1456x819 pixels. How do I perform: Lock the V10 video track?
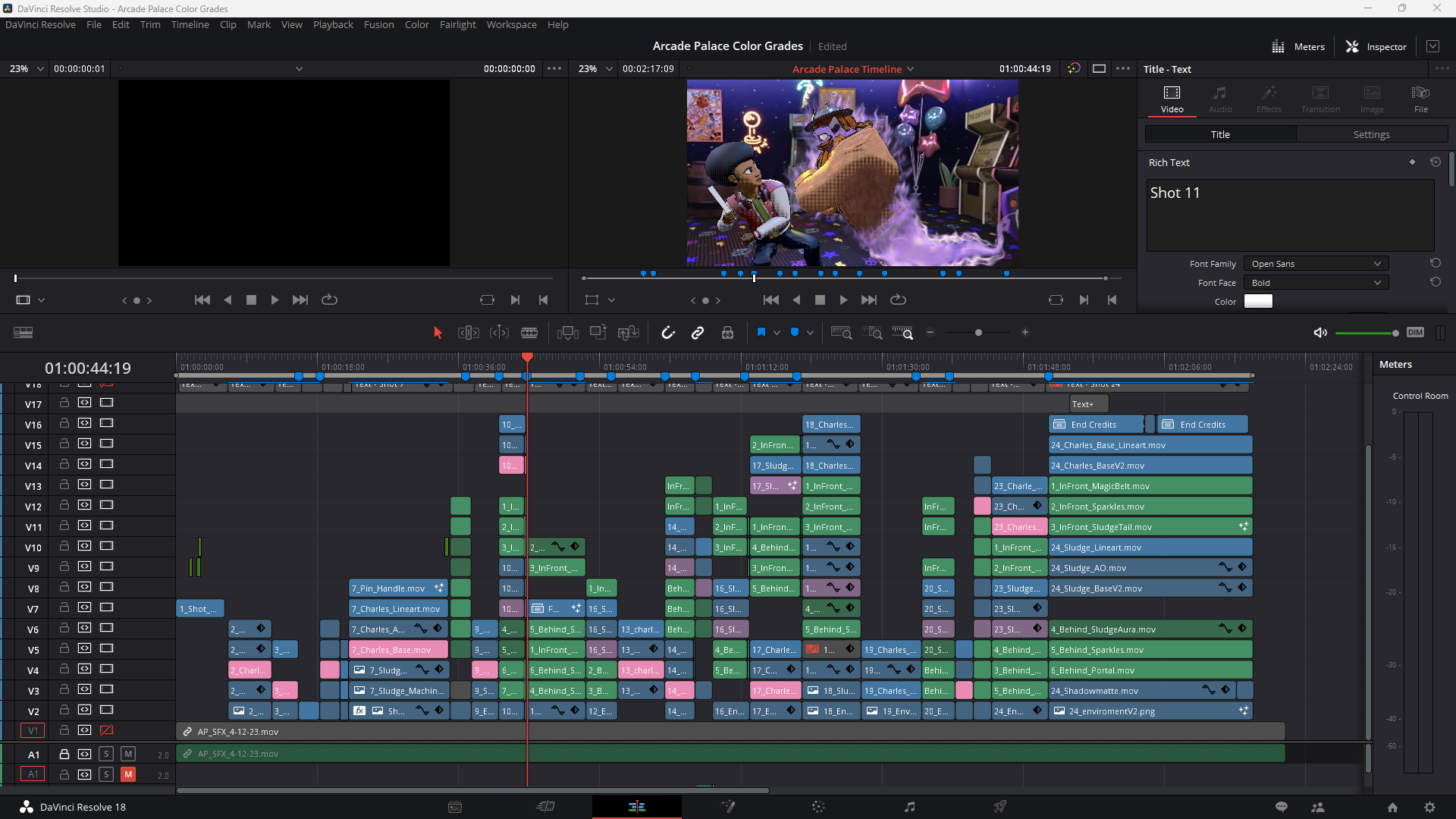point(64,547)
